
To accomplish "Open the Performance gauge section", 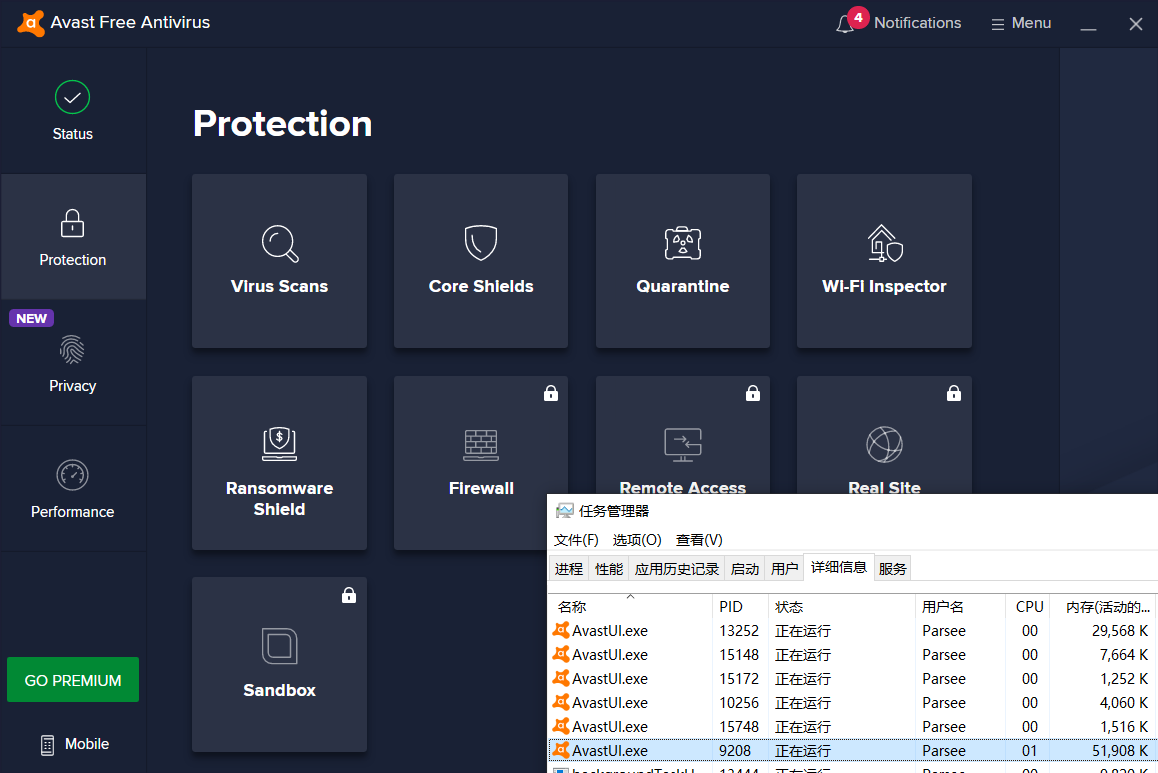I will (72, 489).
